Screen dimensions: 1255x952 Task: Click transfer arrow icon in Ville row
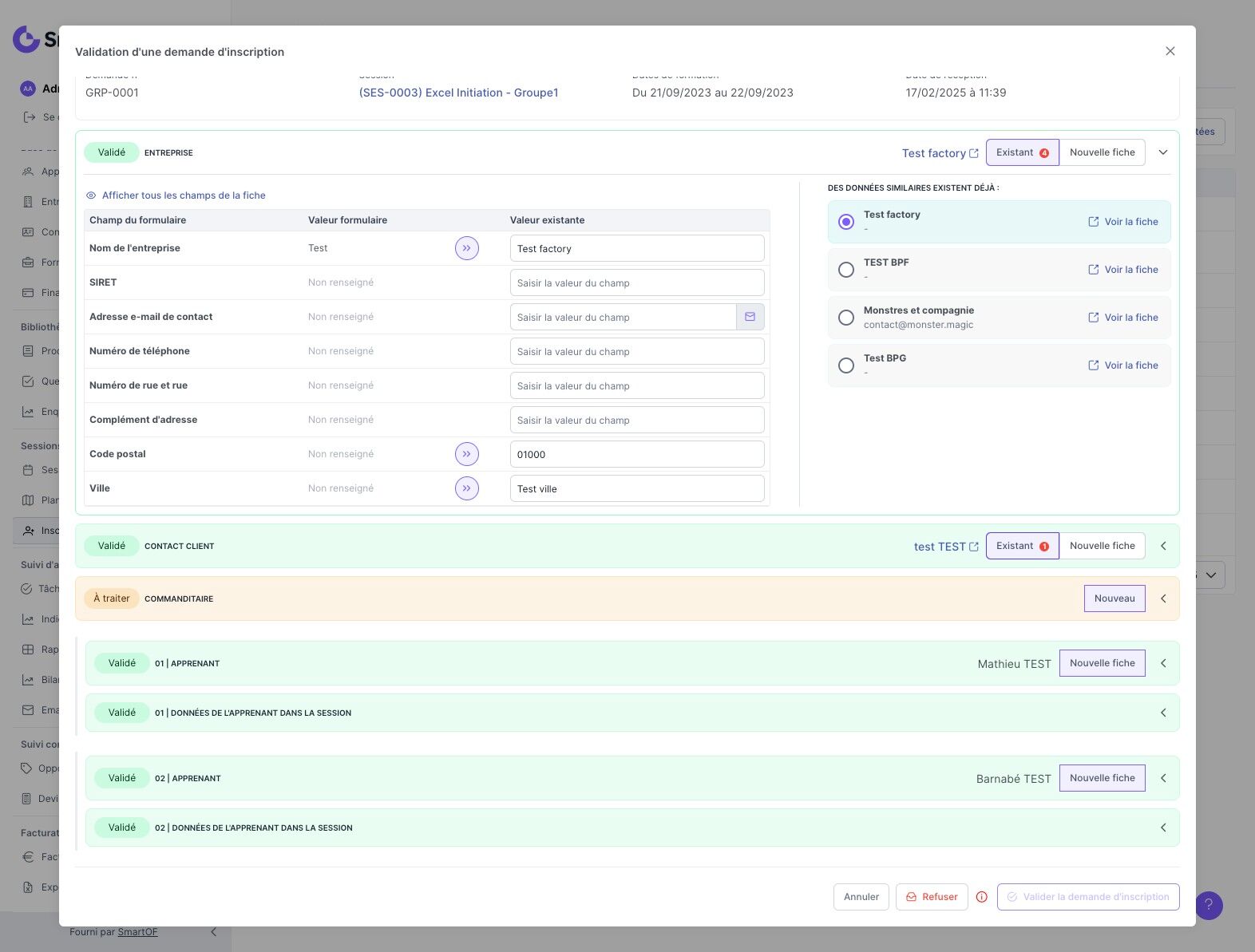(467, 488)
